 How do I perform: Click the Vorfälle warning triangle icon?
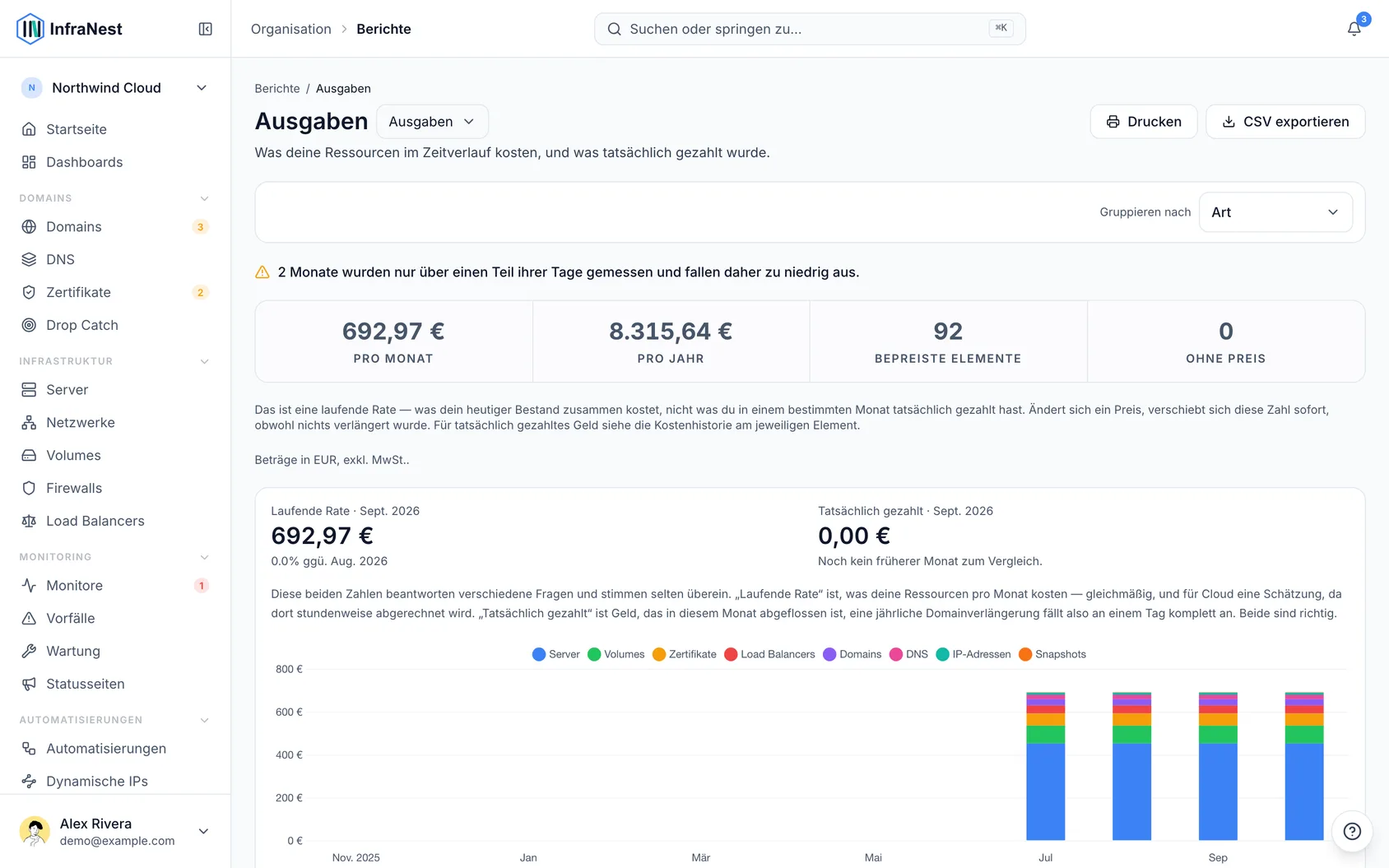(x=29, y=619)
